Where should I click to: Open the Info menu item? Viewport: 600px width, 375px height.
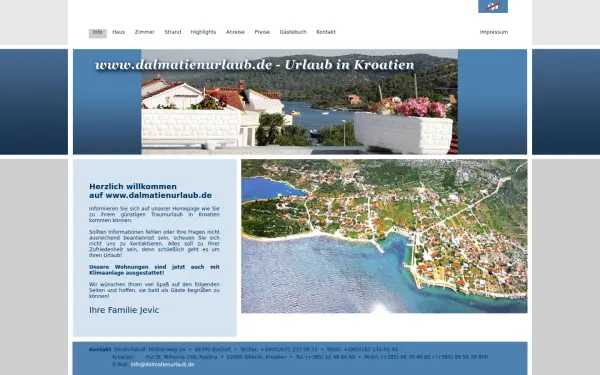98,32
